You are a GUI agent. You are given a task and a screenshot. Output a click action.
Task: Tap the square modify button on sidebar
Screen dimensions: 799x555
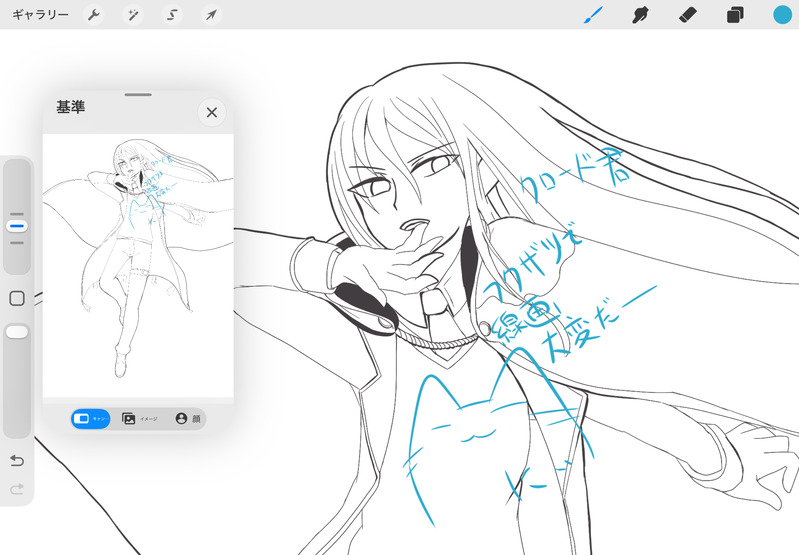[x=17, y=298]
